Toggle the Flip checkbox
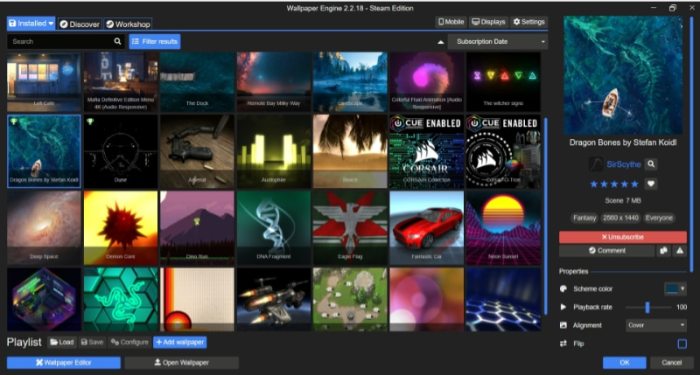Viewport: 700px width, 375px height. pos(682,344)
